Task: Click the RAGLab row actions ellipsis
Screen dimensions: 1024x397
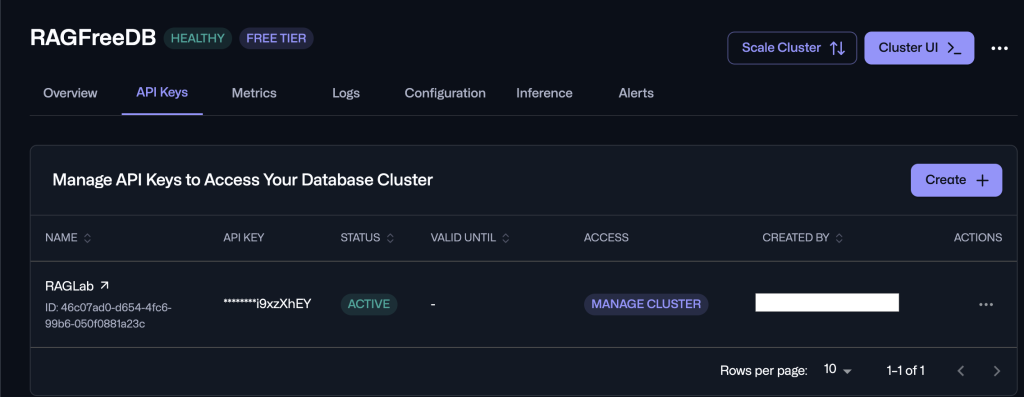Action: [985, 304]
